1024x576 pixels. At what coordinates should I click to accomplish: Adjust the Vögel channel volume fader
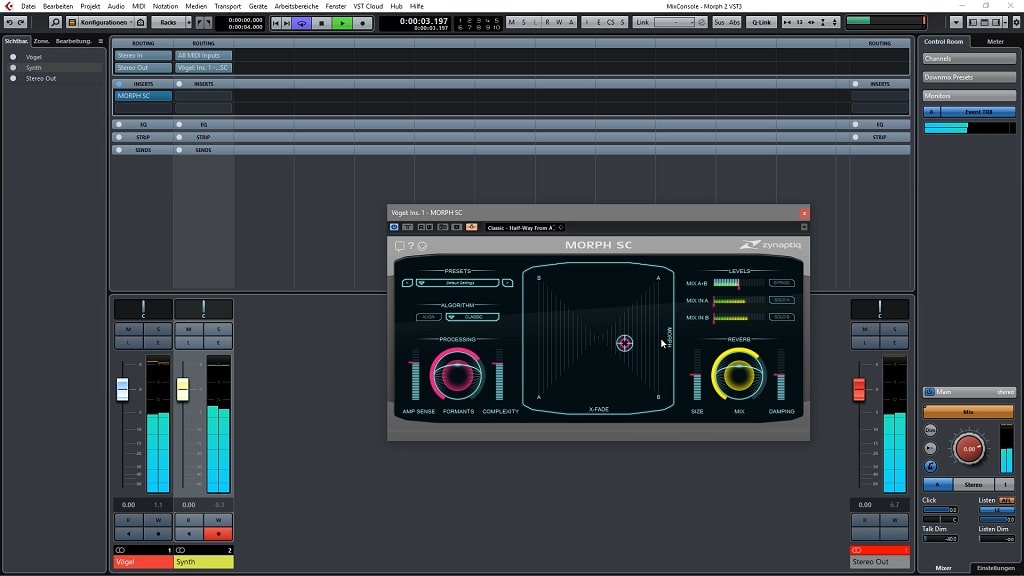(122, 389)
